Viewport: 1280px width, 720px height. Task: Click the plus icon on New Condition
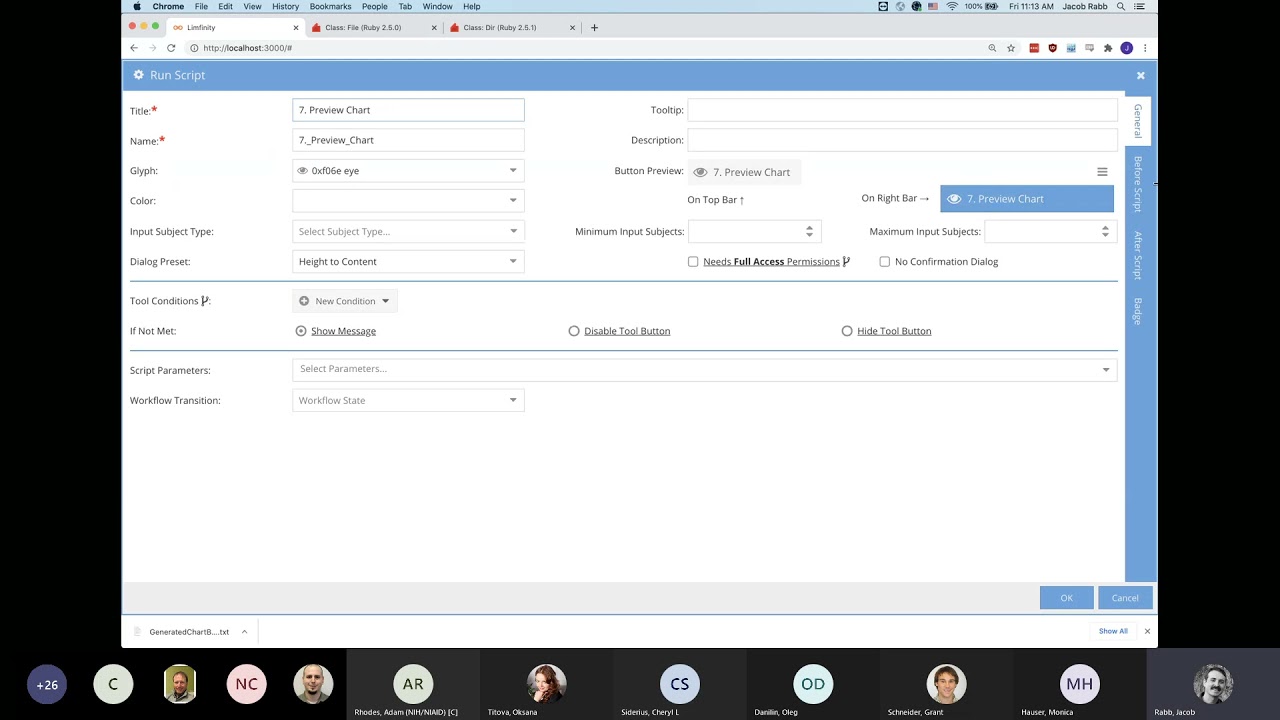pyautogui.click(x=303, y=301)
